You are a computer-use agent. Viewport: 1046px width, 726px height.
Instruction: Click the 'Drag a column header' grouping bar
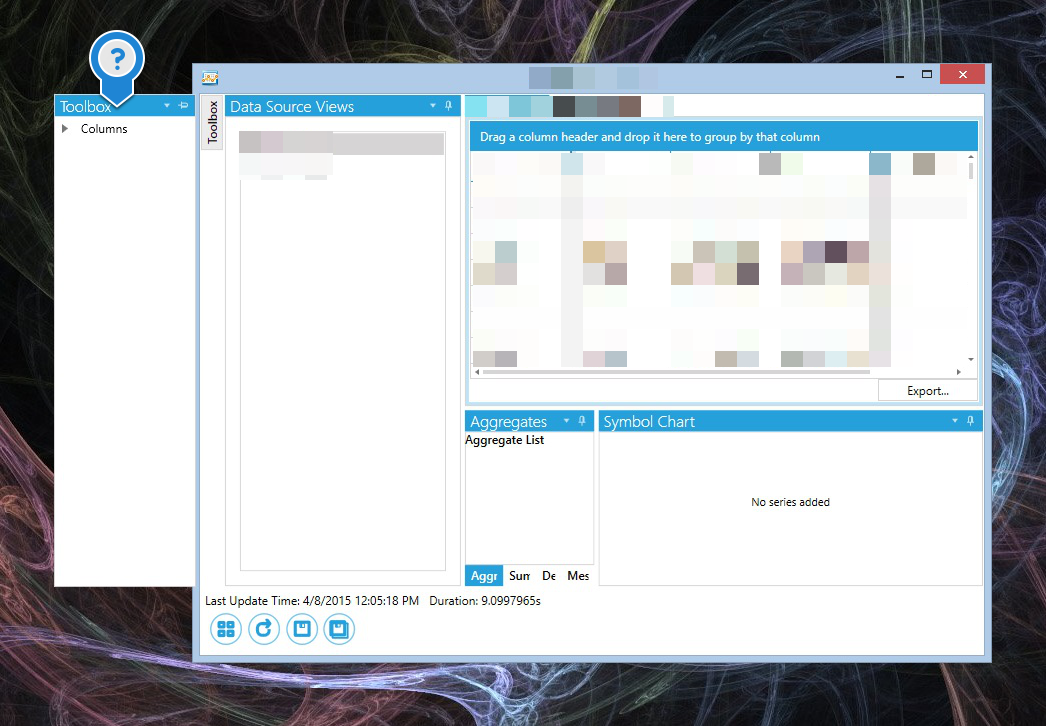point(724,137)
